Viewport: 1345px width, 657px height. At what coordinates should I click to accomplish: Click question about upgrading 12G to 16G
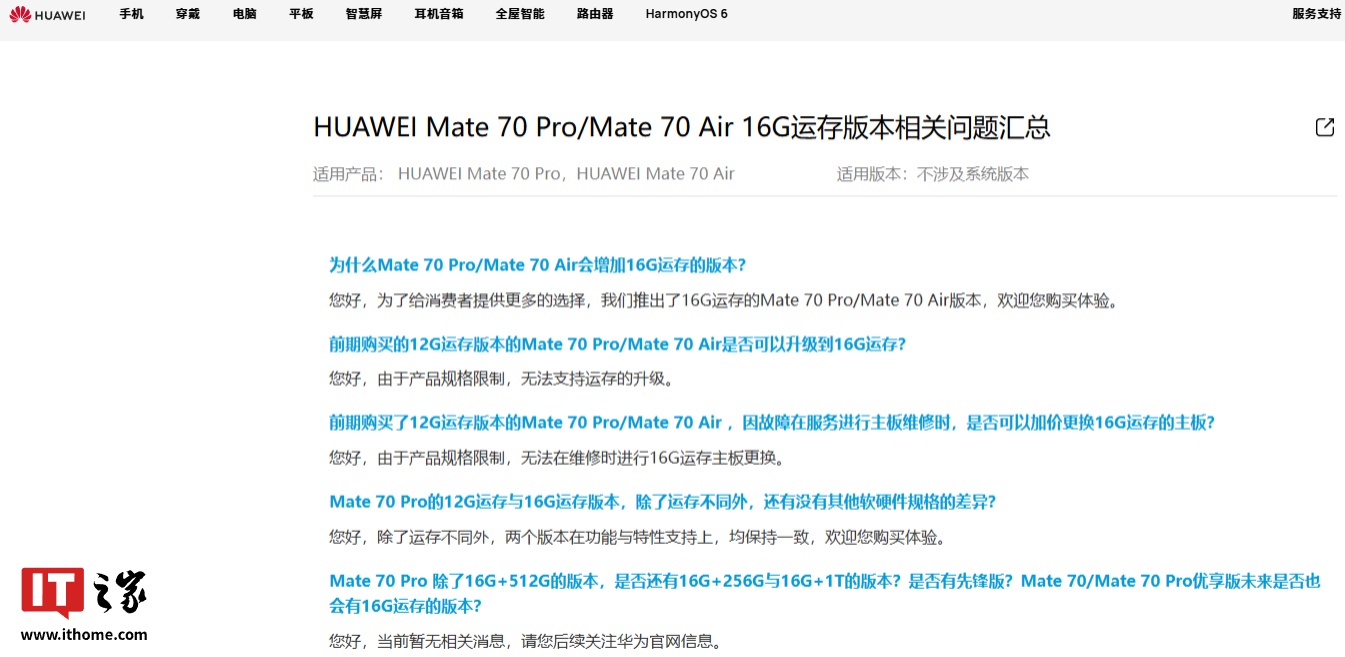pyautogui.click(x=617, y=344)
